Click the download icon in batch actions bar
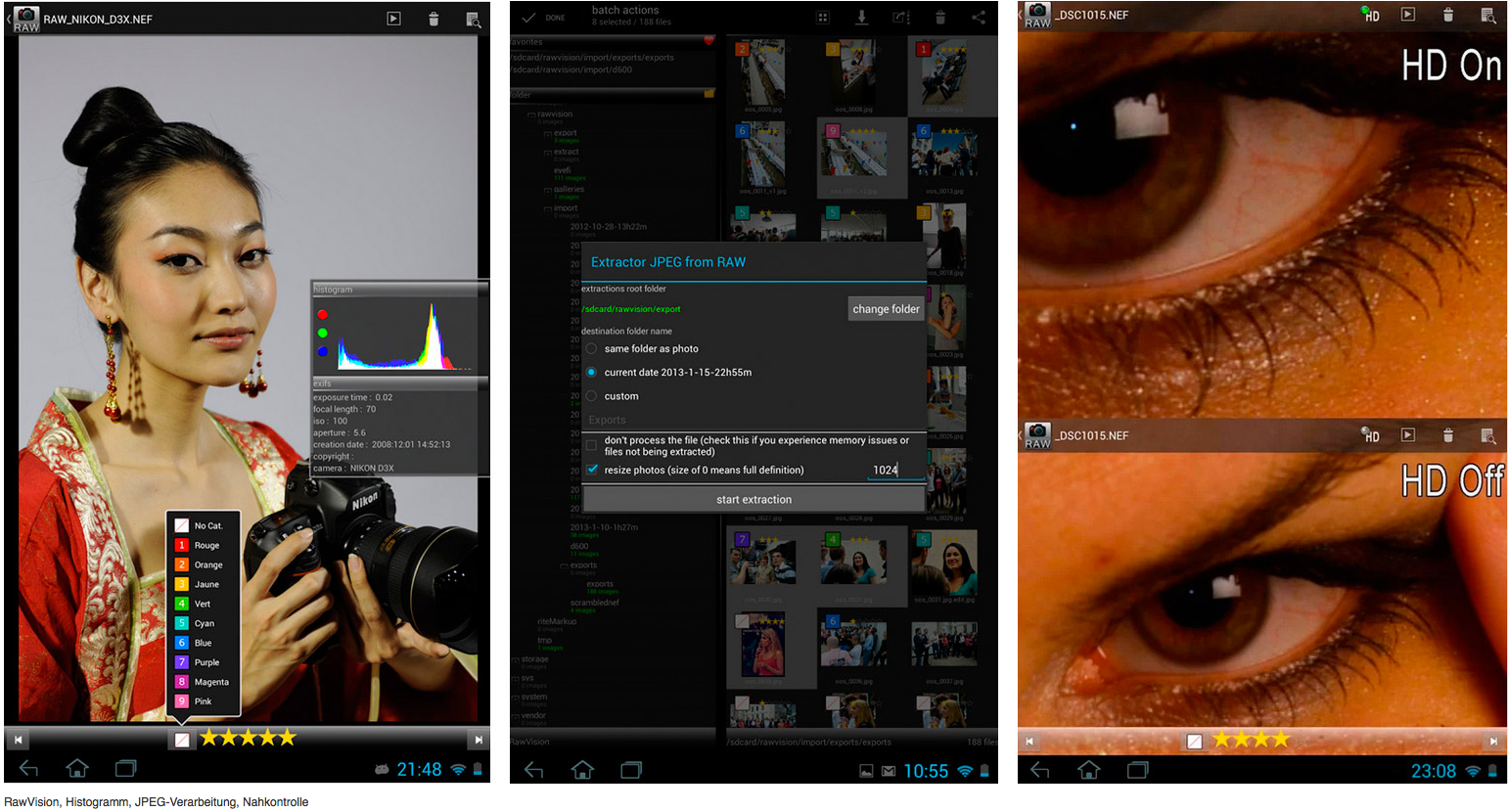Image resolution: width=1508 pixels, height=812 pixels. [x=861, y=18]
